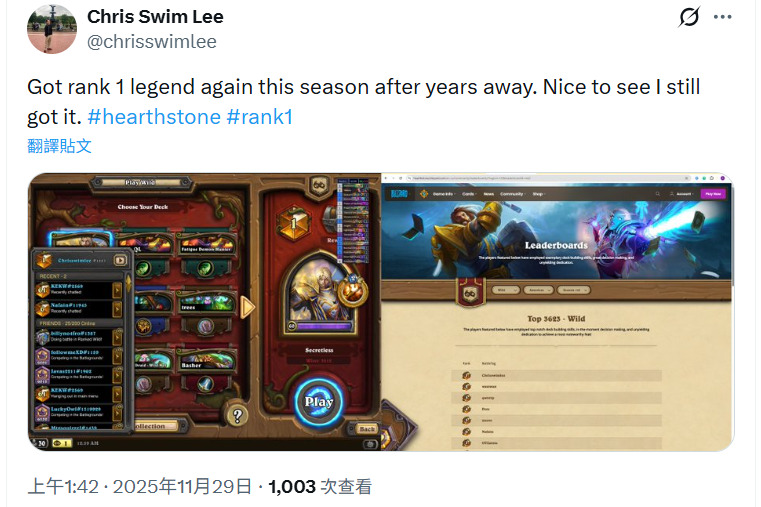Click the rank 1 legend badge
761x507 pixels.
tap(294, 224)
